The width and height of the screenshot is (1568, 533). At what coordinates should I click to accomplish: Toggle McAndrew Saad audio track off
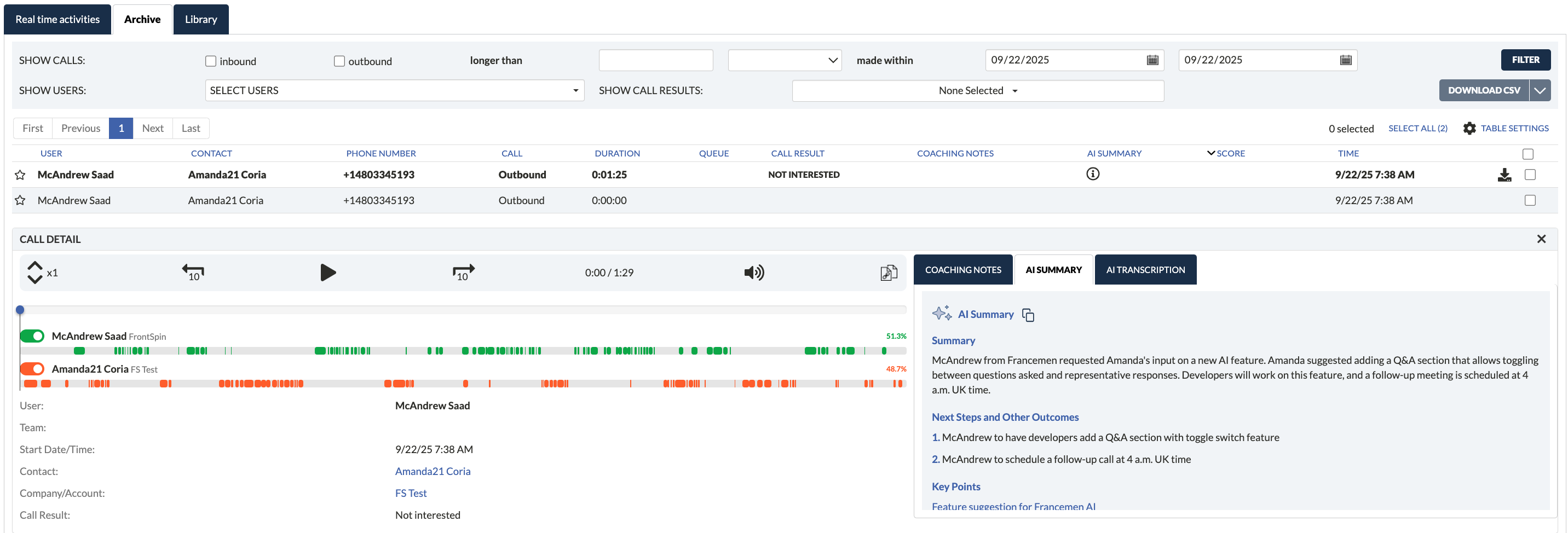pos(32,336)
